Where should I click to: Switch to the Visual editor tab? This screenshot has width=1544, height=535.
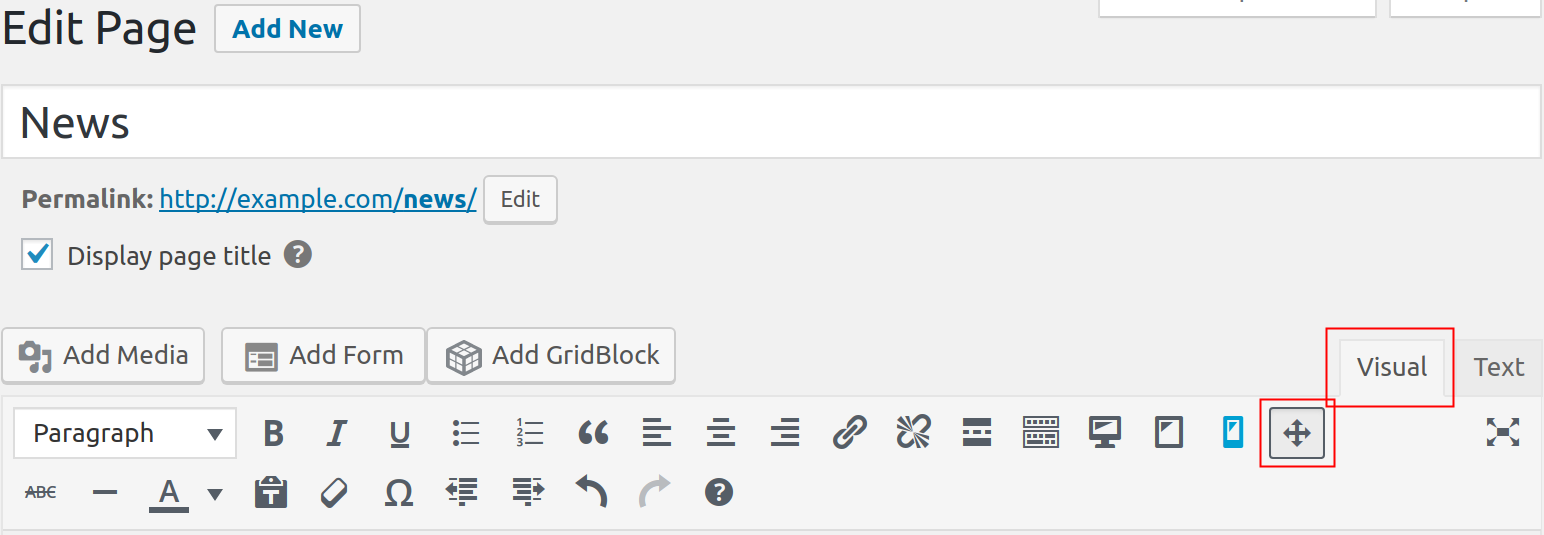(1391, 367)
